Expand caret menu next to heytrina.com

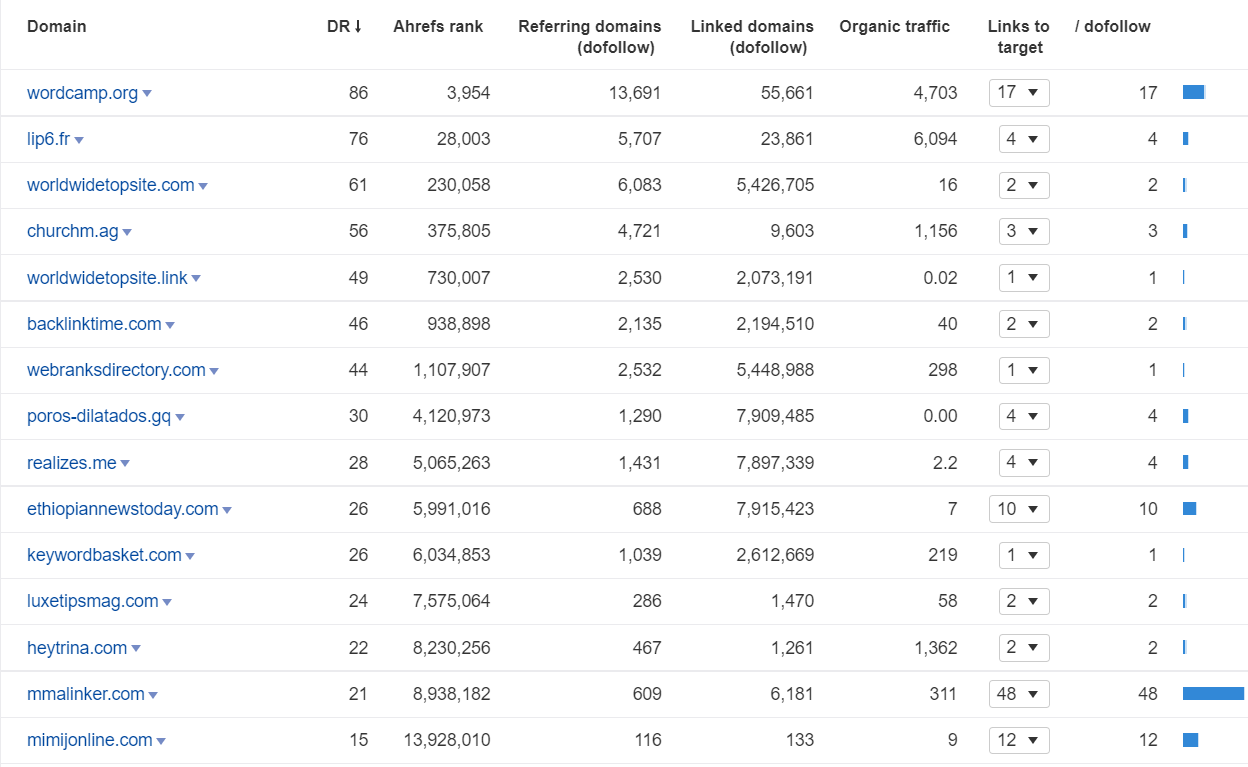pyautogui.click(x=136, y=649)
